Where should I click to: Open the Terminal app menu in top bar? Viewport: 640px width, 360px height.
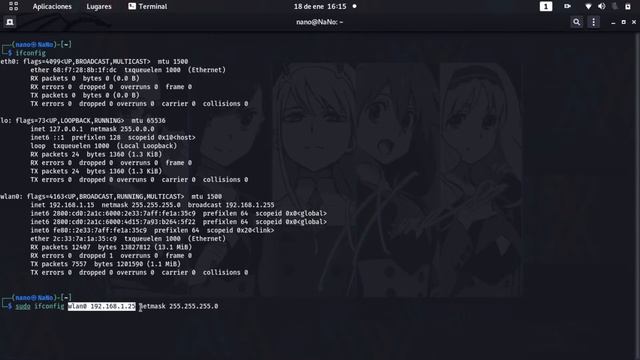tap(148, 7)
